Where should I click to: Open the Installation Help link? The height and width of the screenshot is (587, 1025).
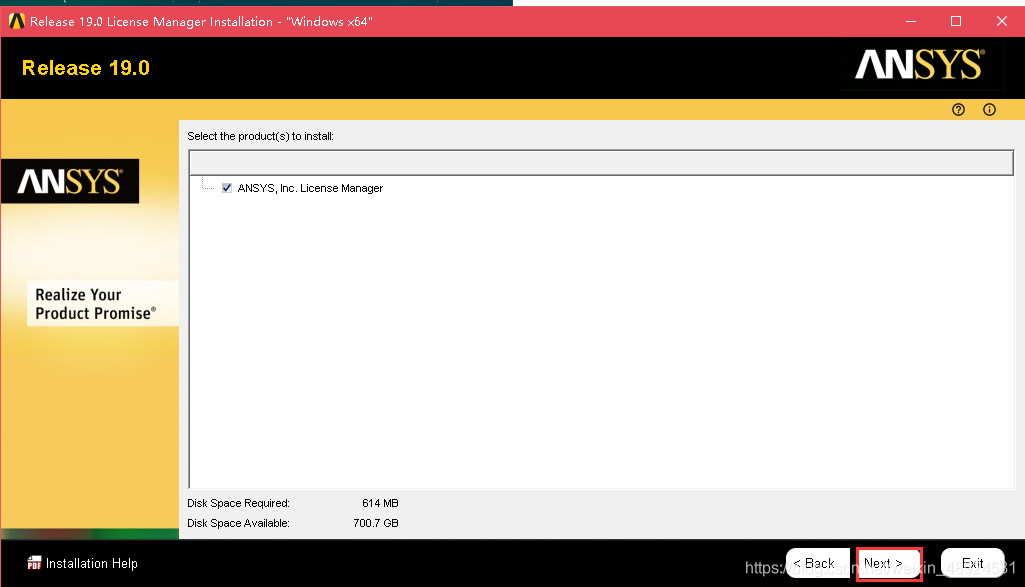point(91,564)
